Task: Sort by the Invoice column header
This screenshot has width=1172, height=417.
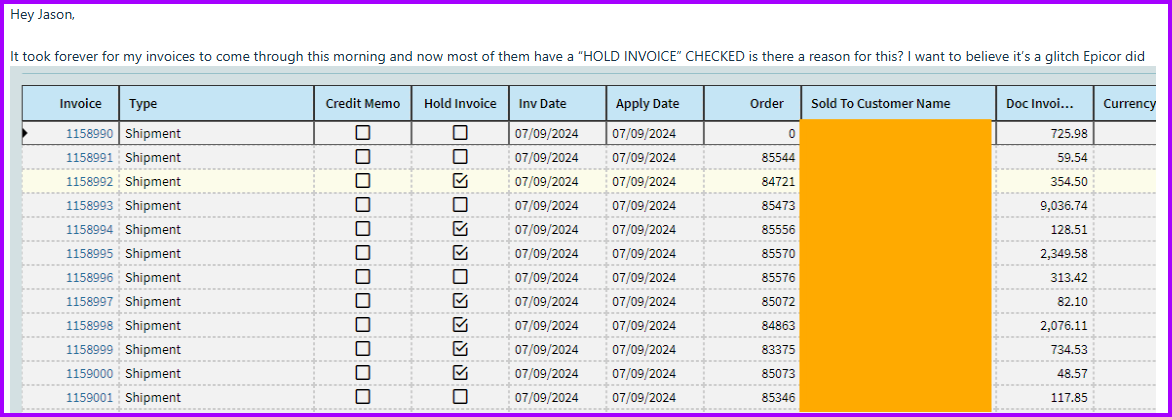Action: (80, 104)
